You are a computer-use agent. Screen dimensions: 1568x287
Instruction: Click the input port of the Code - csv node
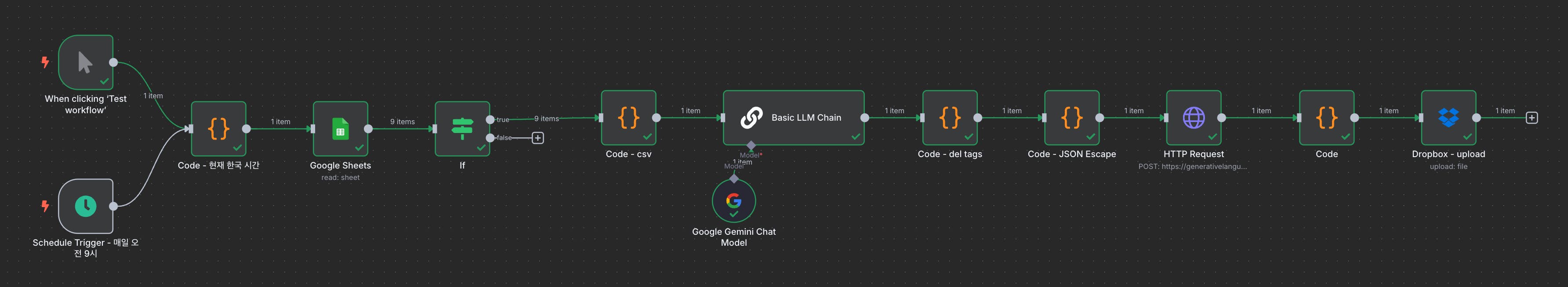[601, 118]
